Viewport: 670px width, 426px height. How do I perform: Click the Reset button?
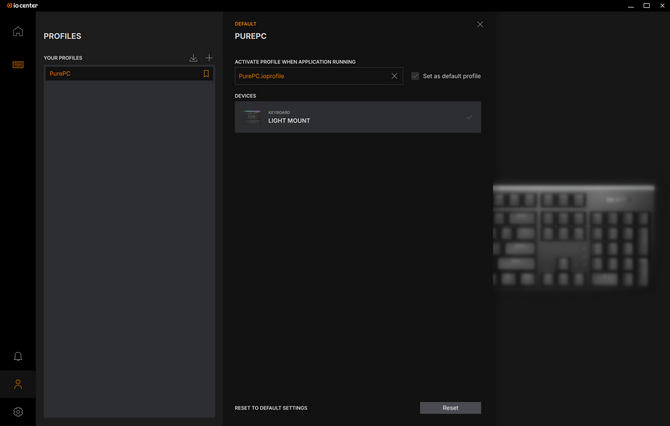450,408
